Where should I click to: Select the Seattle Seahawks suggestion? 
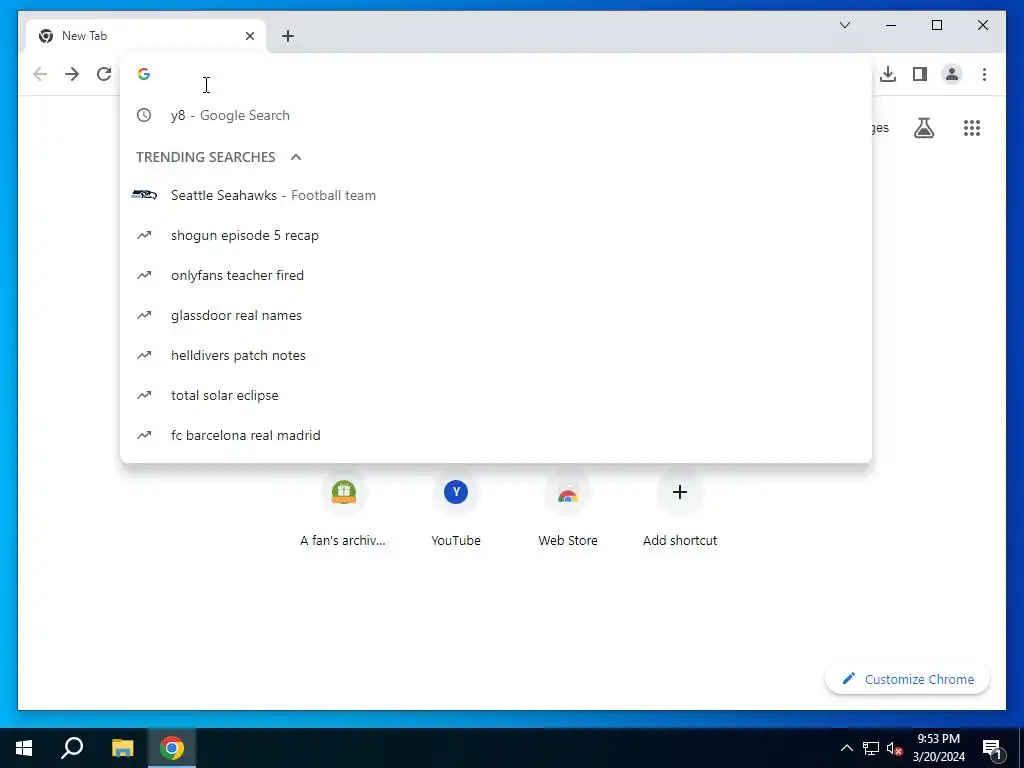click(x=496, y=195)
